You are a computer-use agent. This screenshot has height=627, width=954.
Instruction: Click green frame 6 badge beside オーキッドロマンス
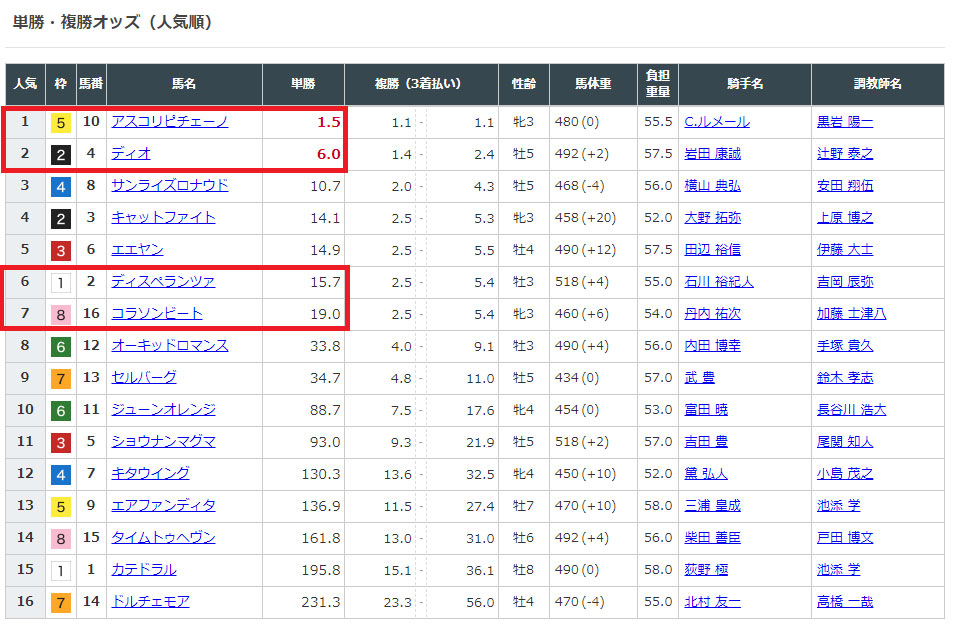click(61, 346)
